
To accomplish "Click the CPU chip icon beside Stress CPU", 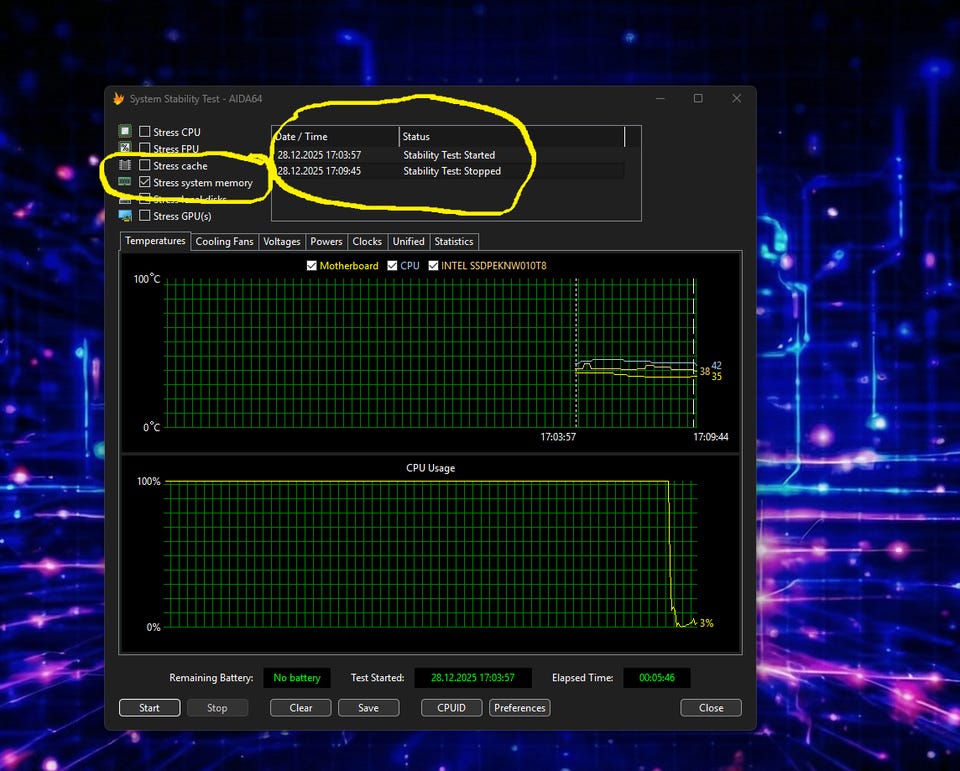I will [125, 132].
